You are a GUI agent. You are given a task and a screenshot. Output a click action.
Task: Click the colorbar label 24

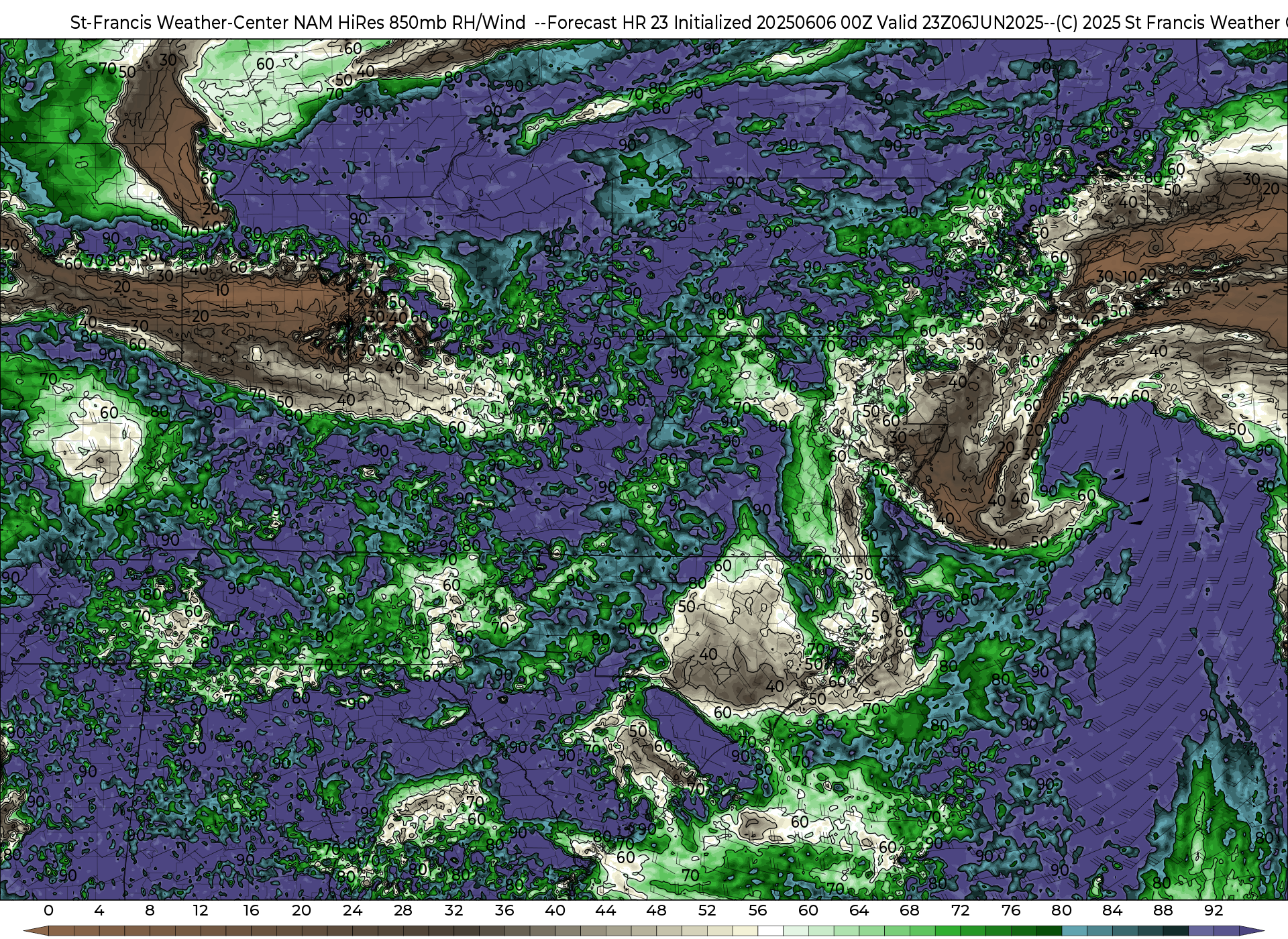click(352, 911)
